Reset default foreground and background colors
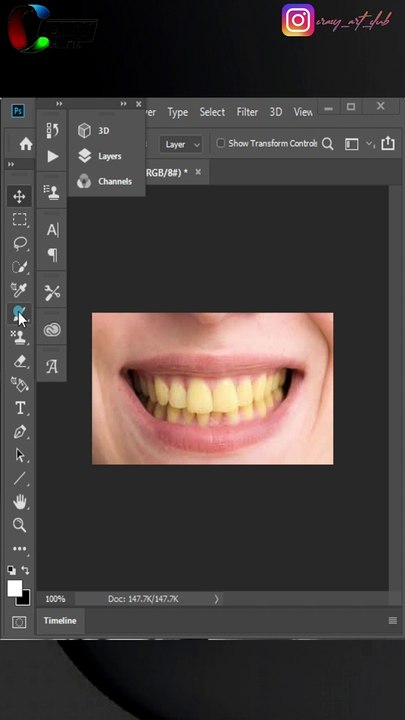 coord(11,570)
